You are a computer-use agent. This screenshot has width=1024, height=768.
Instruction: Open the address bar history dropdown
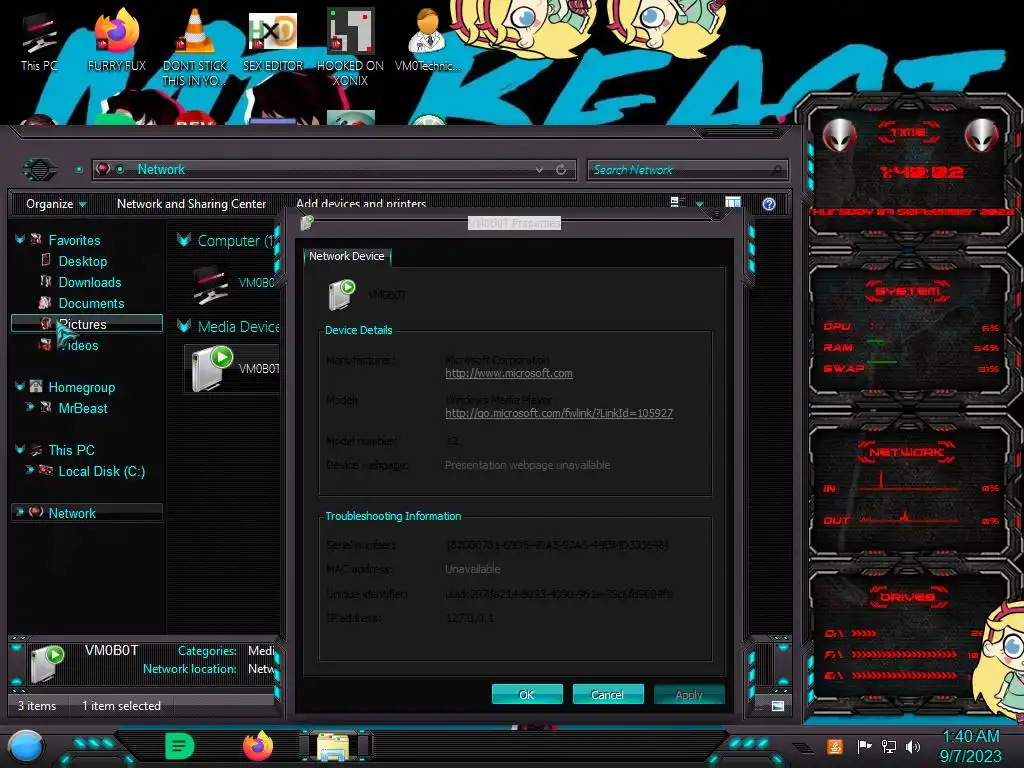coord(539,170)
